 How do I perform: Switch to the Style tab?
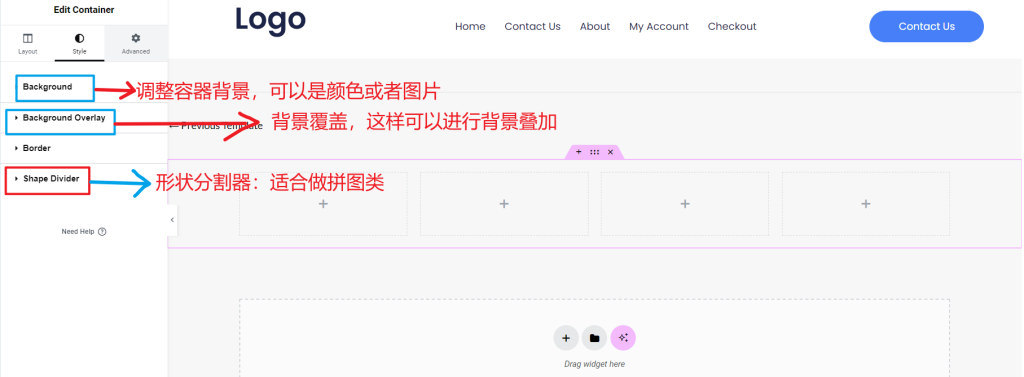click(x=80, y=44)
